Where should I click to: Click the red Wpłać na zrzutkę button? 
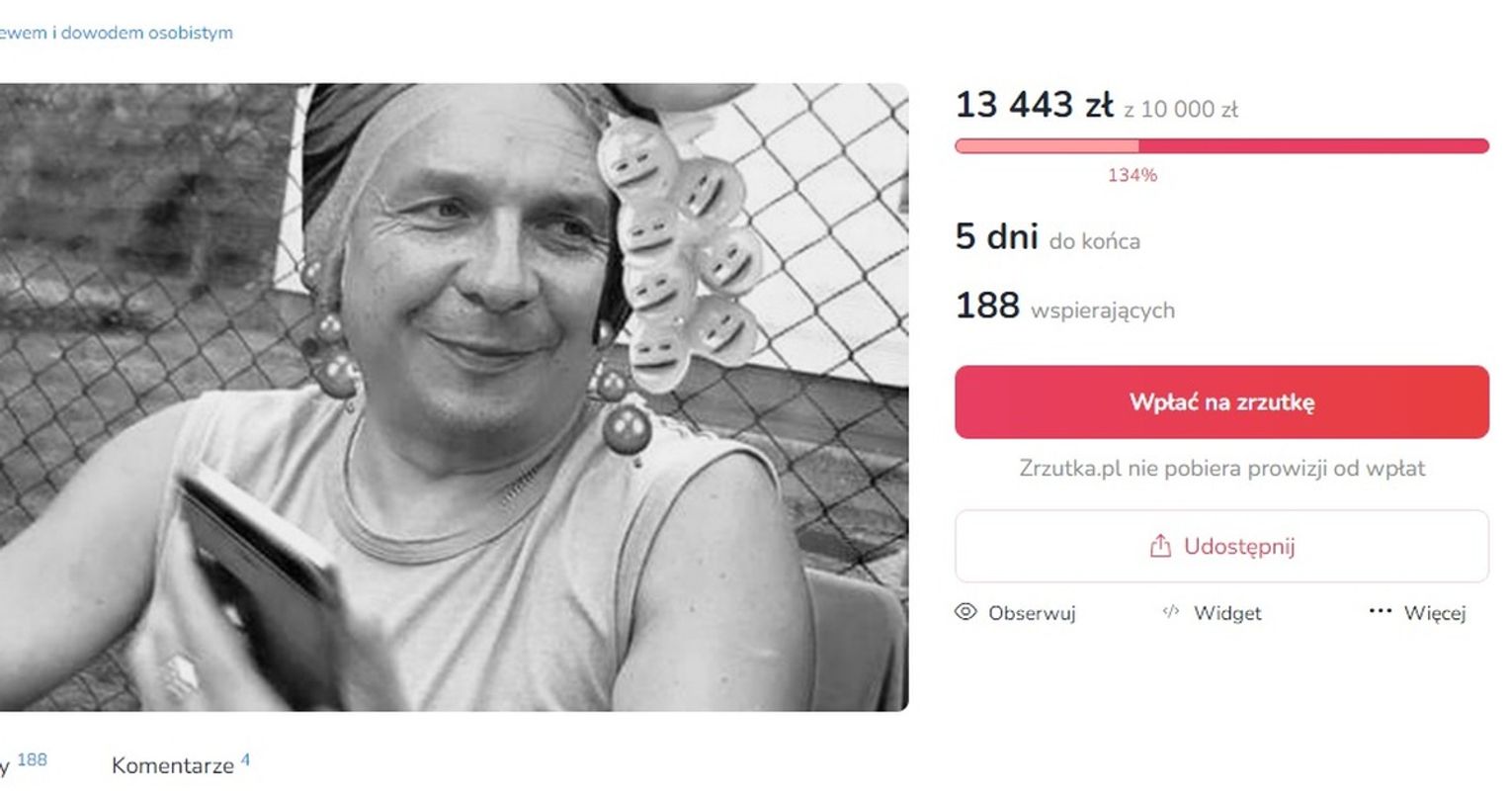[x=1221, y=401]
